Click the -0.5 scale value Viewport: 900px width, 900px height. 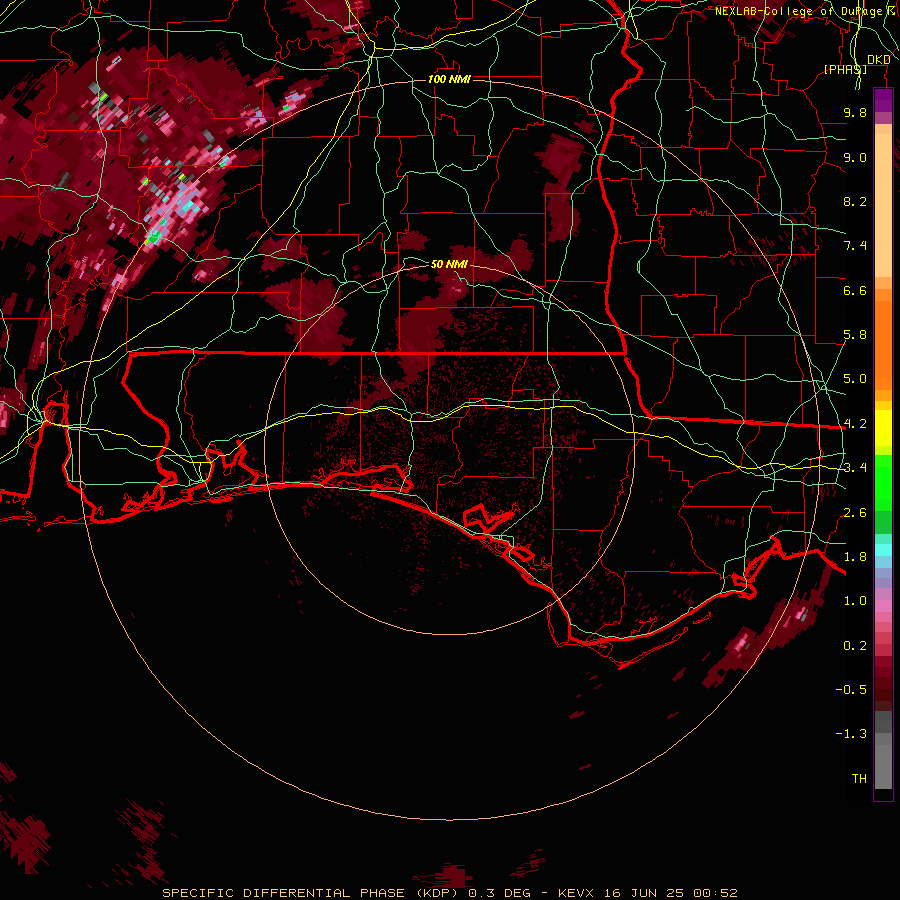851,690
